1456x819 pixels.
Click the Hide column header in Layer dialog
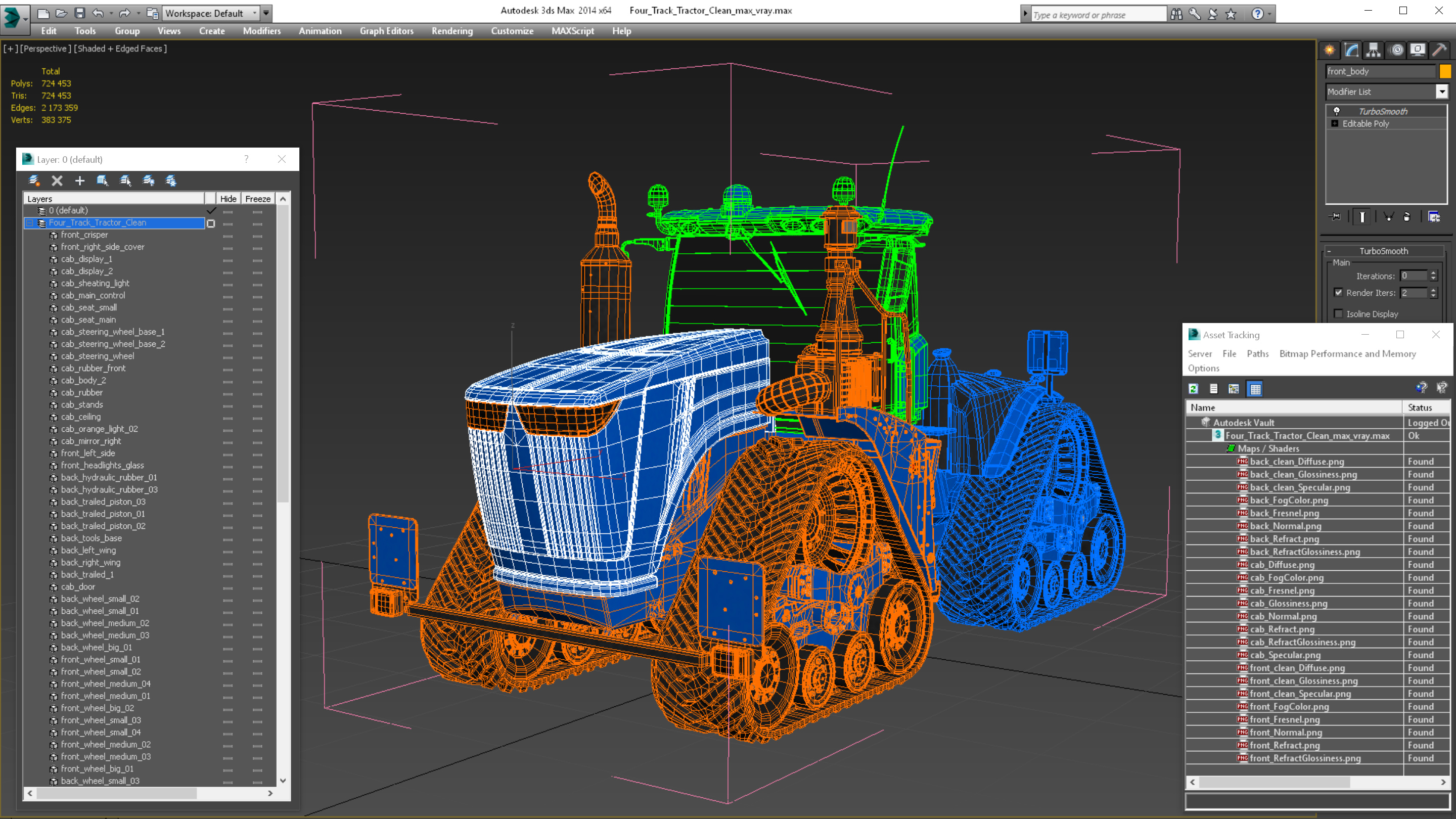coord(229,199)
